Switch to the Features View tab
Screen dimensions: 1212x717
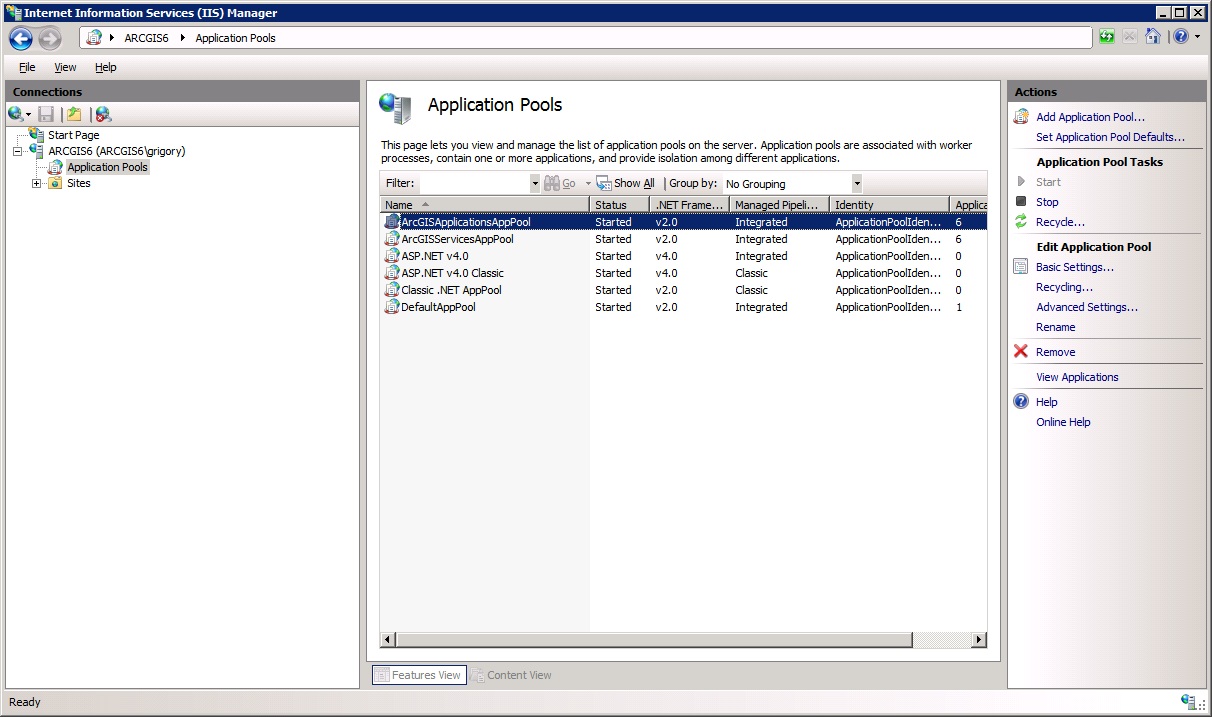tap(418, 675)
